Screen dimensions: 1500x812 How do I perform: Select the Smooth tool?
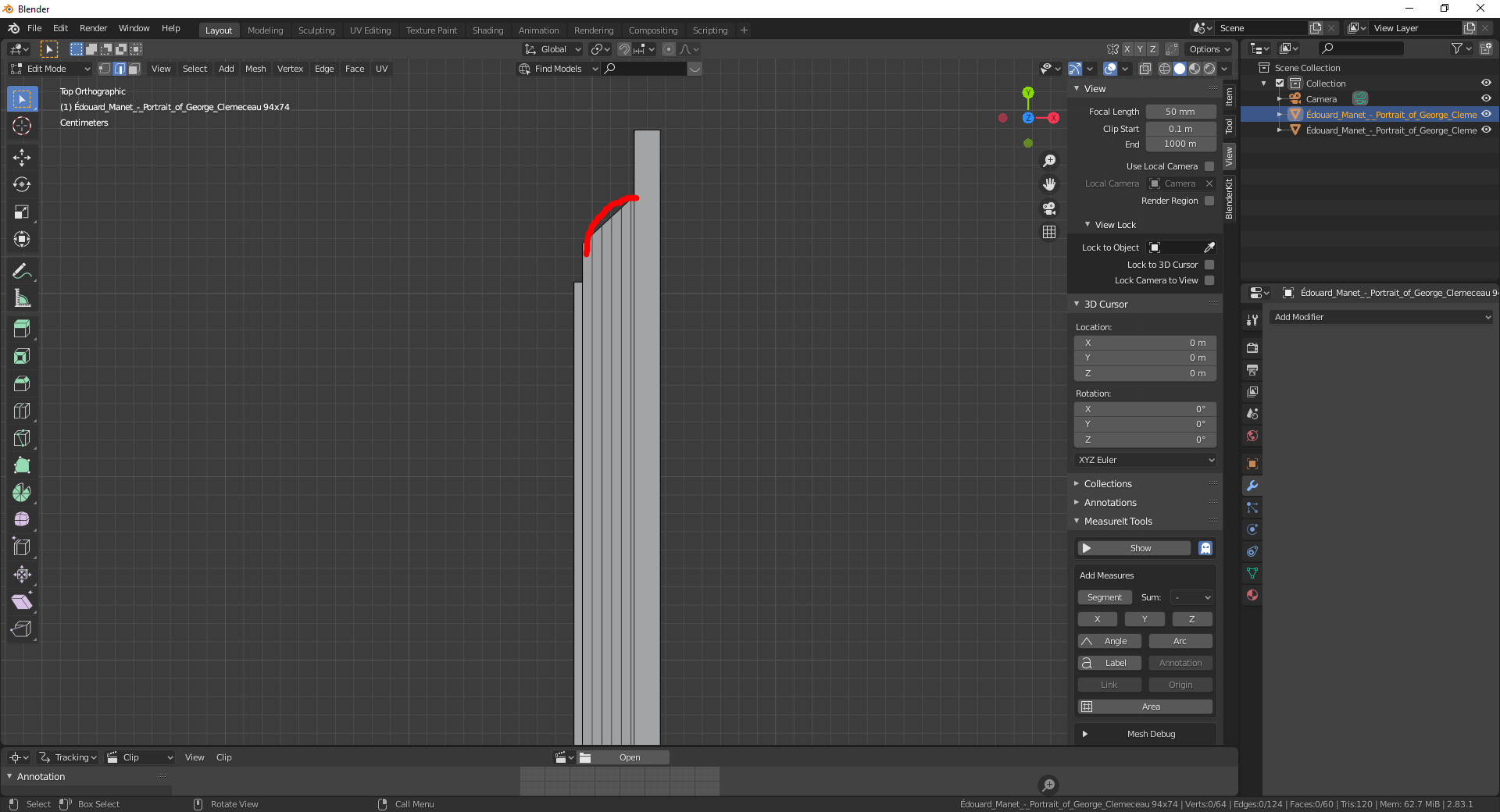[x=22, y=520]
